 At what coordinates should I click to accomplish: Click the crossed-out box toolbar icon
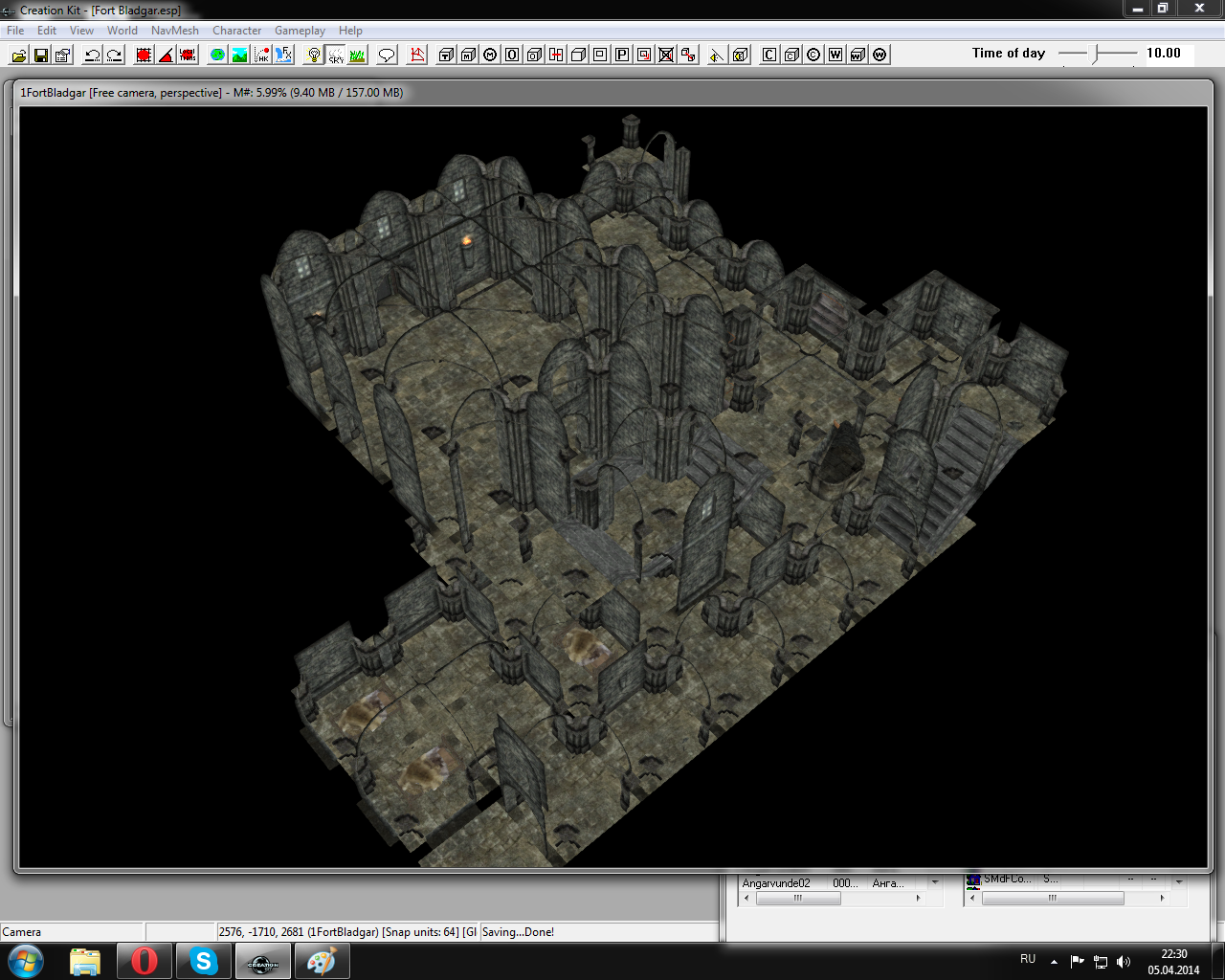tap(666, 55)
